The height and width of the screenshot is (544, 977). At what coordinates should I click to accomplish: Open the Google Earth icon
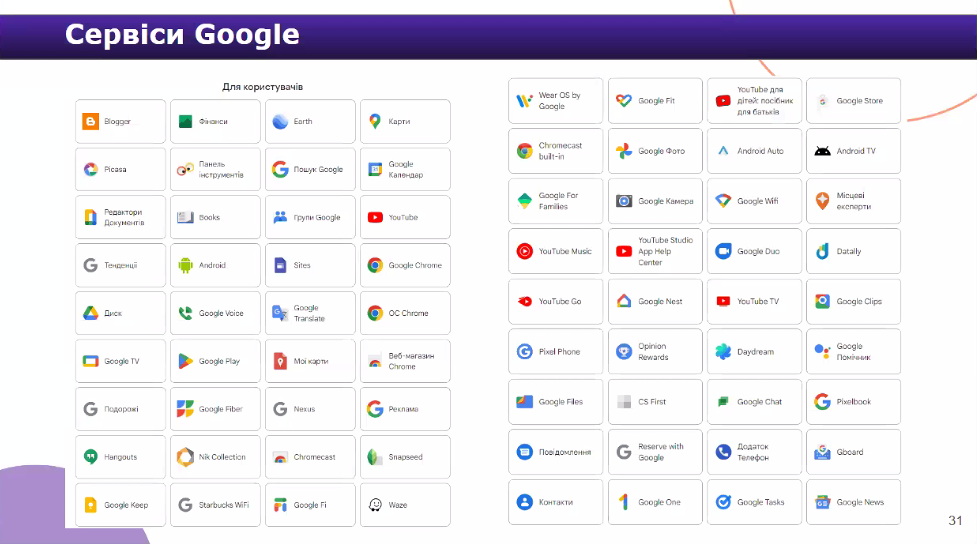click(x=279, y=122)
